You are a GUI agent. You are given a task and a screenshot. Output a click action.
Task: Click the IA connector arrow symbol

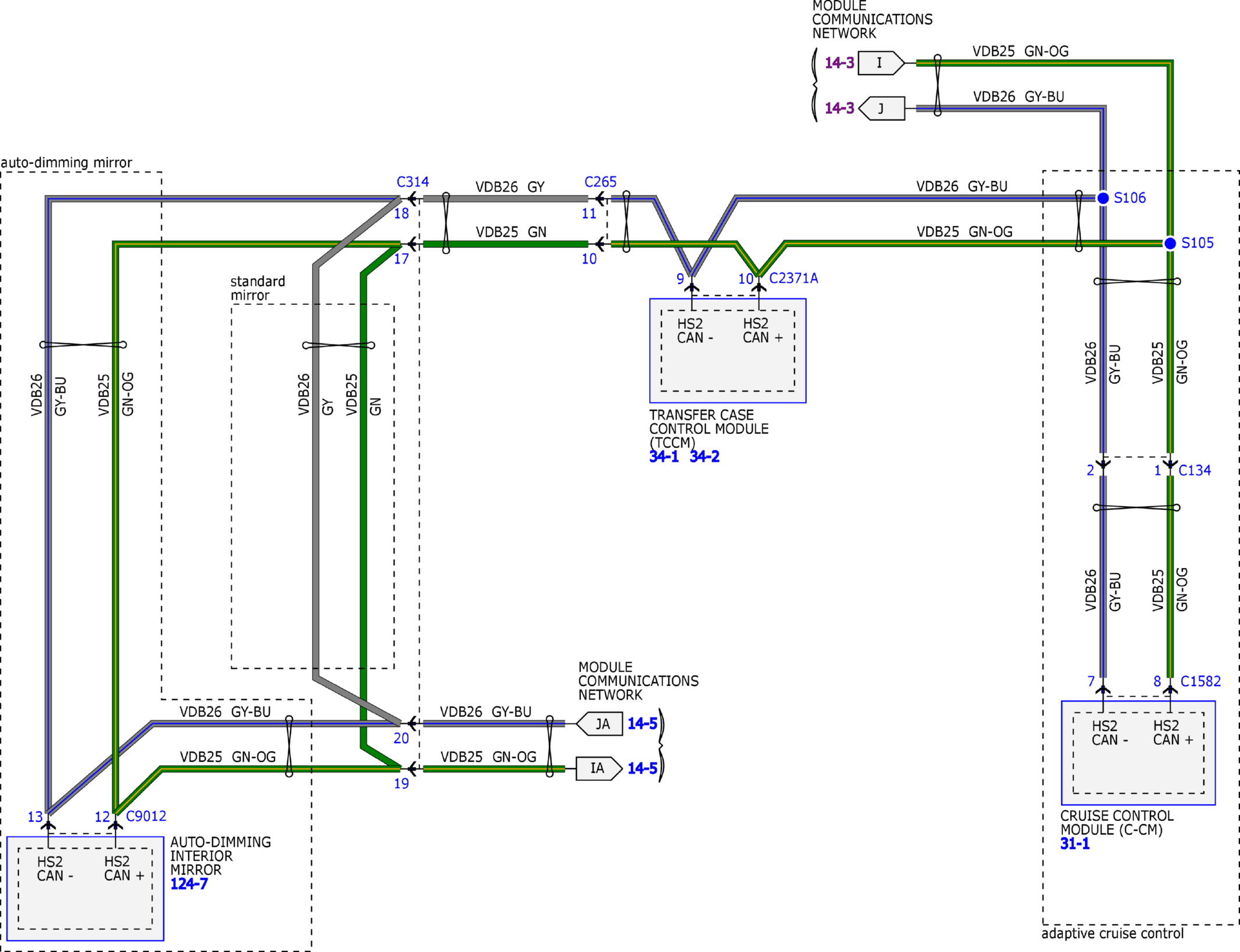598,769
